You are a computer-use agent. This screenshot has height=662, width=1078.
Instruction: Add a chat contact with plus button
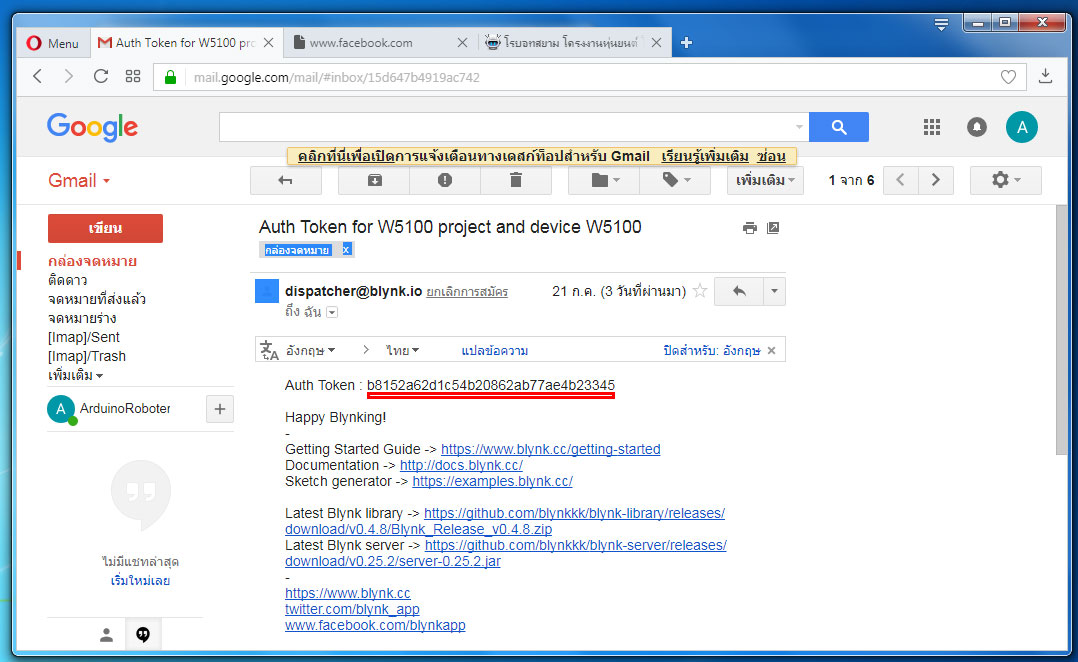tap(220, 409)
